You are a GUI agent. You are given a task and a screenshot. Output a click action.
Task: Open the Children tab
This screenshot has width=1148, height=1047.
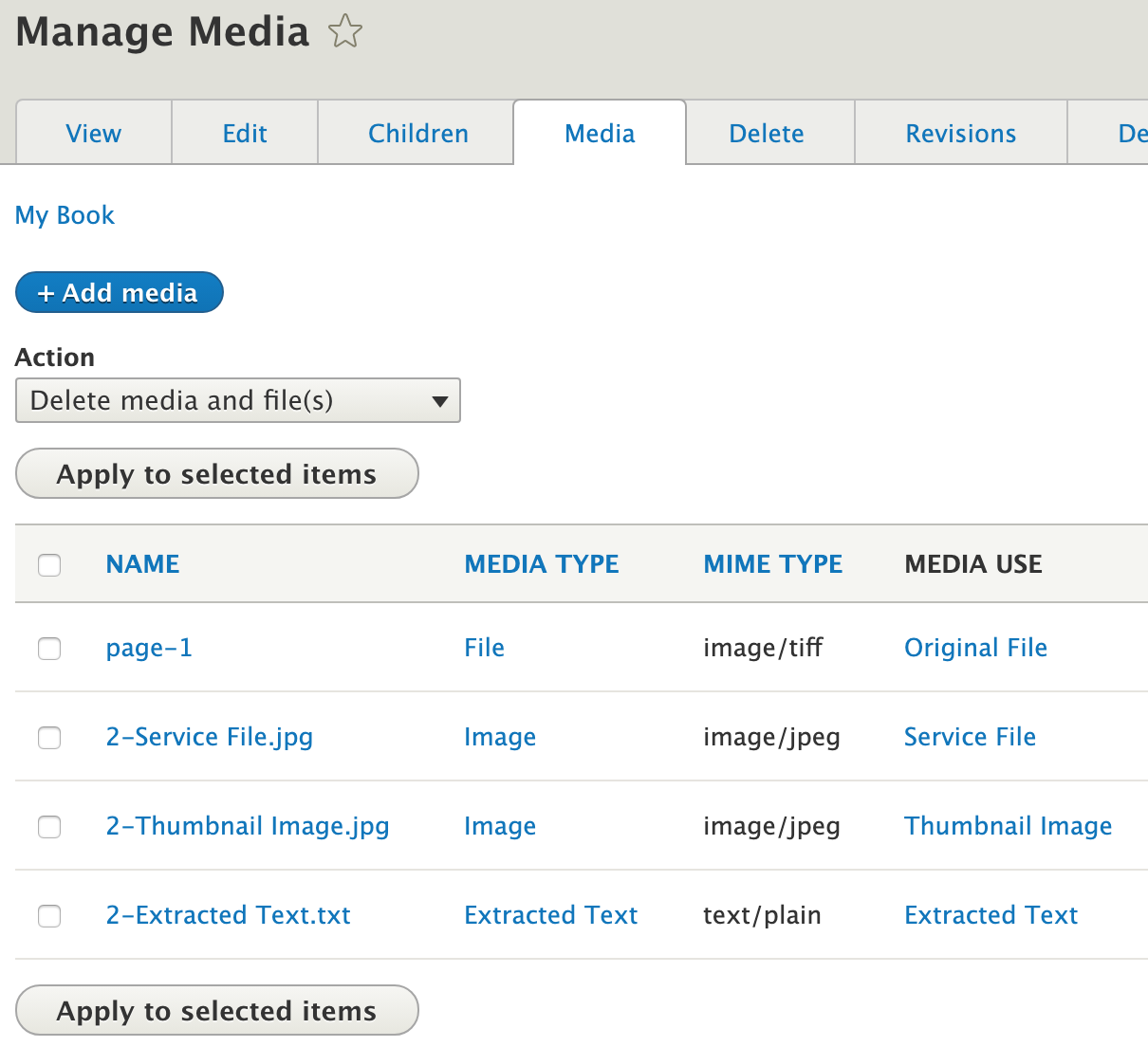coord(417,133)
